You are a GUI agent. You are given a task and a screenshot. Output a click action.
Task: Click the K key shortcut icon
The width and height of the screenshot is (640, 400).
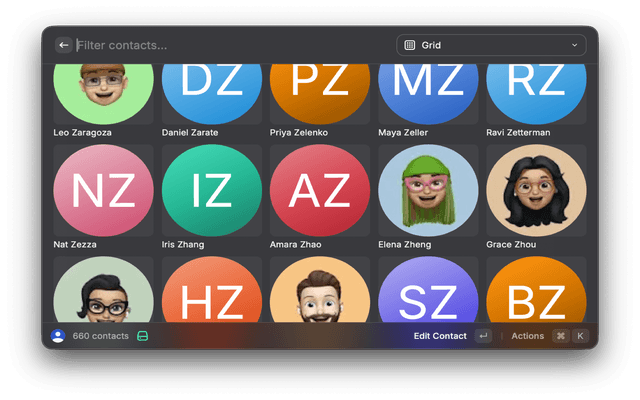[x=580, y=336]
